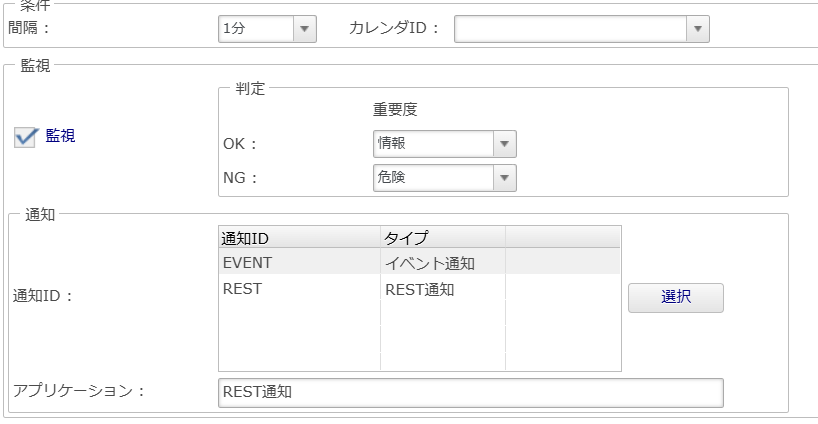Toggle the 監視 checkbox

pyautogui.click(x=26, y=137)
